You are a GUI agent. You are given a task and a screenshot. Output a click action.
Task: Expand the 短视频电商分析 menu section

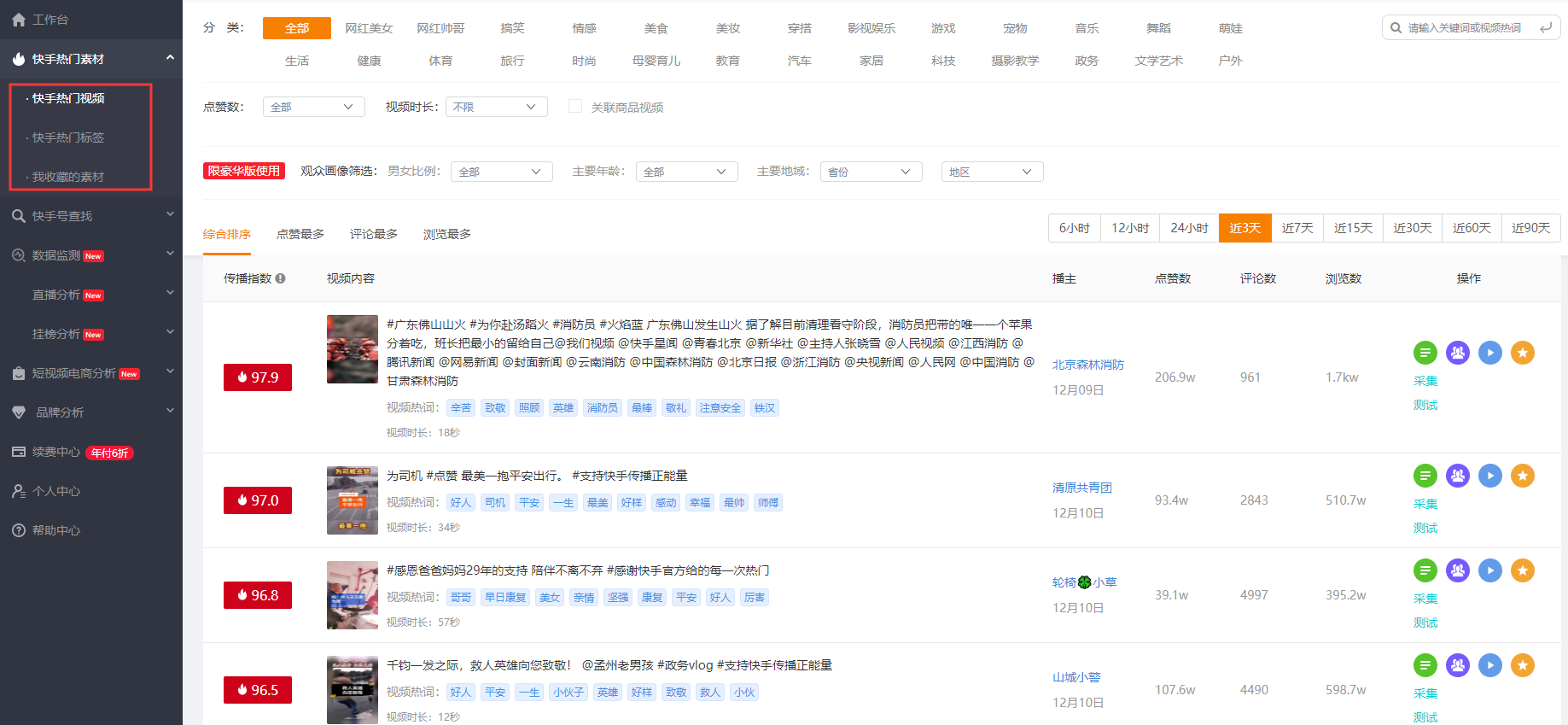(170, 371)
